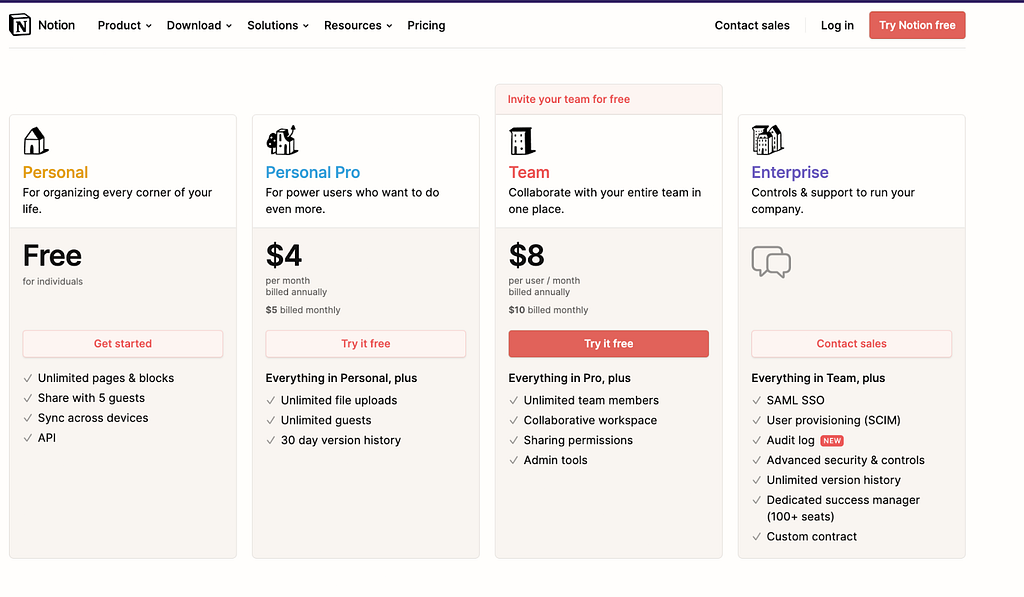Click Unlimited guests feature

(x=326, y=421)
